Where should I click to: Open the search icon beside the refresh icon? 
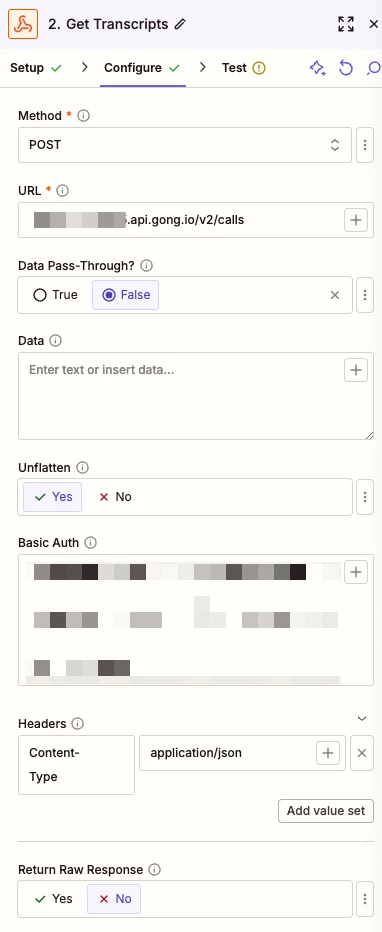click(373, 68)
